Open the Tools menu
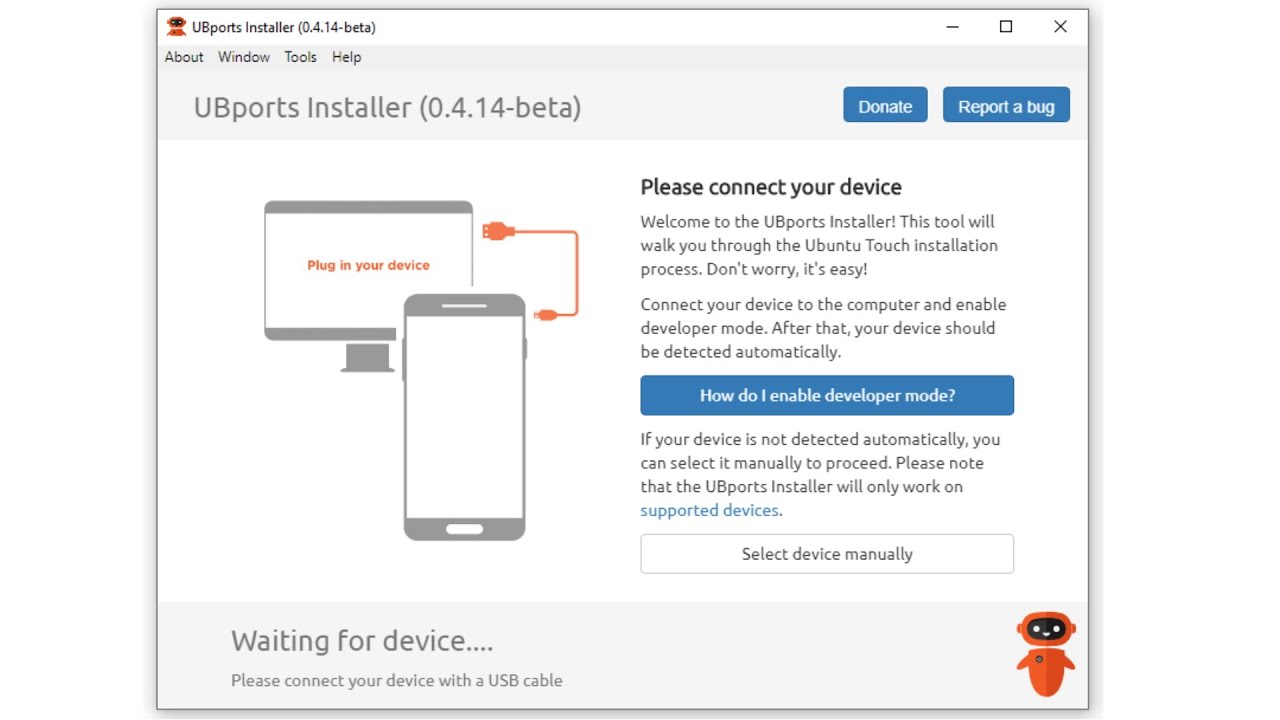Screen dimensions: 1280x720 pos(300,57)
